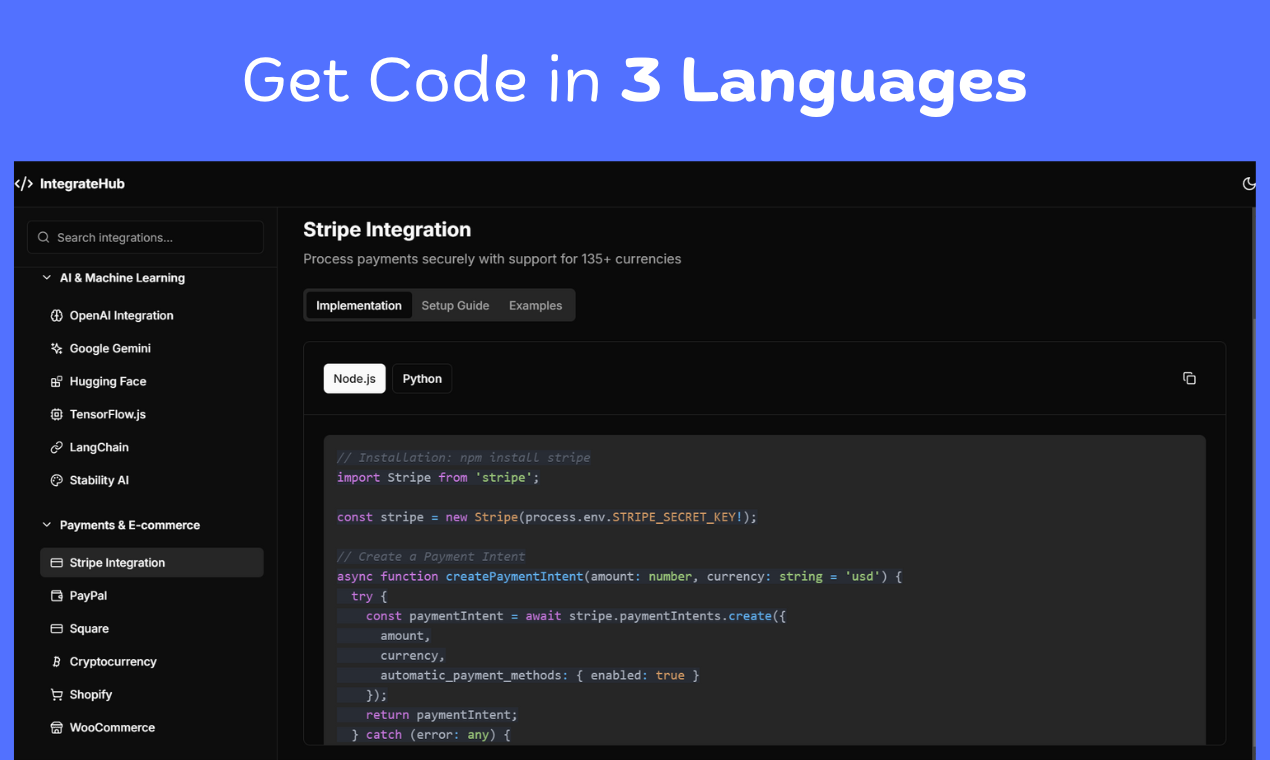This screenshot has width=1270, height=760.
Task: Click the 'import Stripe from' code line
Action: click(438, 478)
